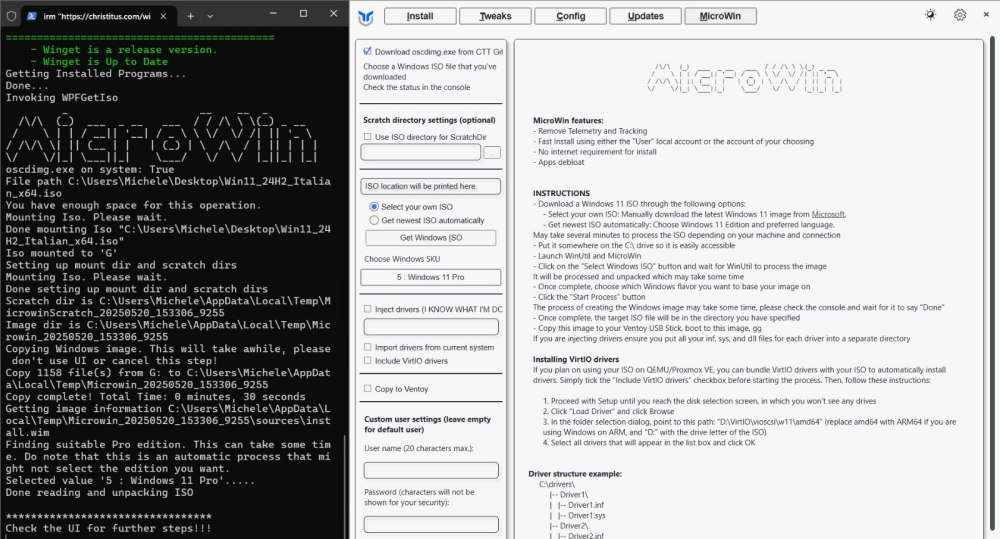Screen dimensions: 1000x539
Task: Open the settings gear in WinUtil
Action: pyautogui.click(x=960, y=15)
